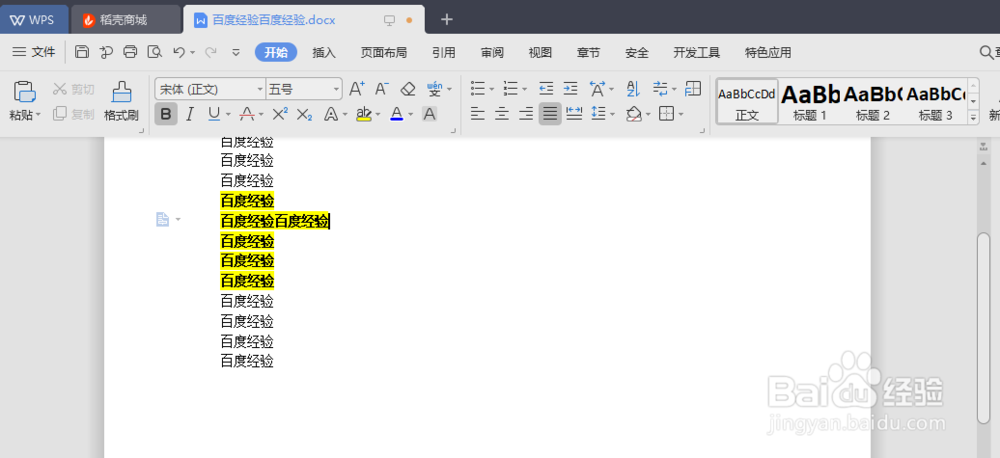Align text to the left
This screenshot has width=1000, height=458.
[x=478, y=114]
